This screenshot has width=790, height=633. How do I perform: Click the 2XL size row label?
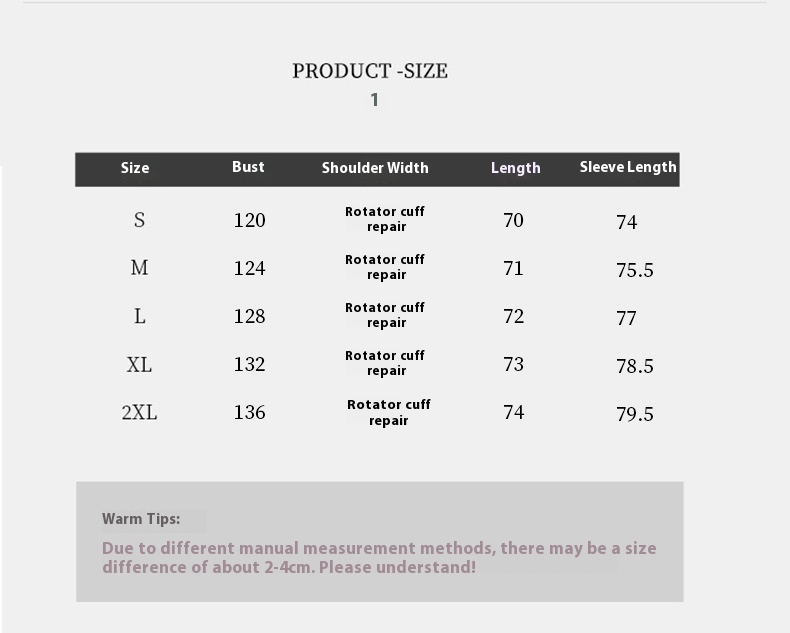click(139, 412)
